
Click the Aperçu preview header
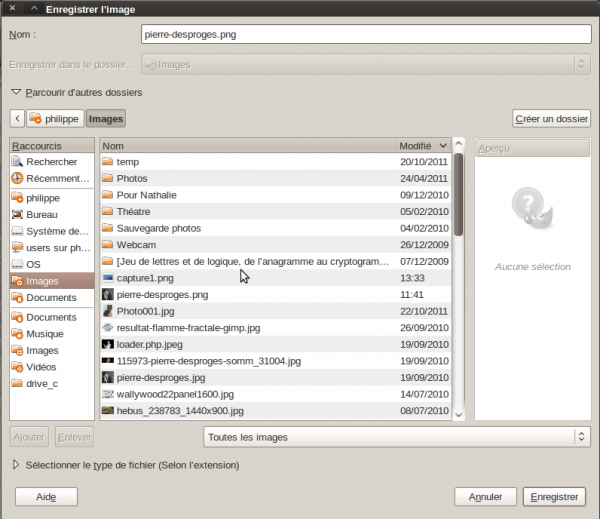(532, 148)
